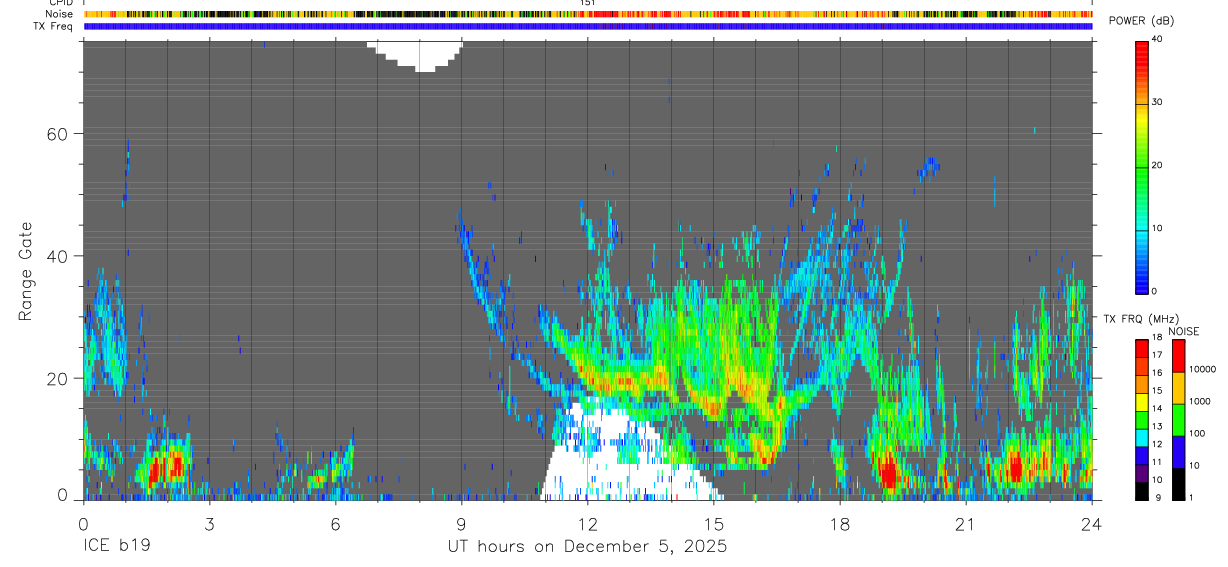Click hour tick label 12 on time axis

588,524
